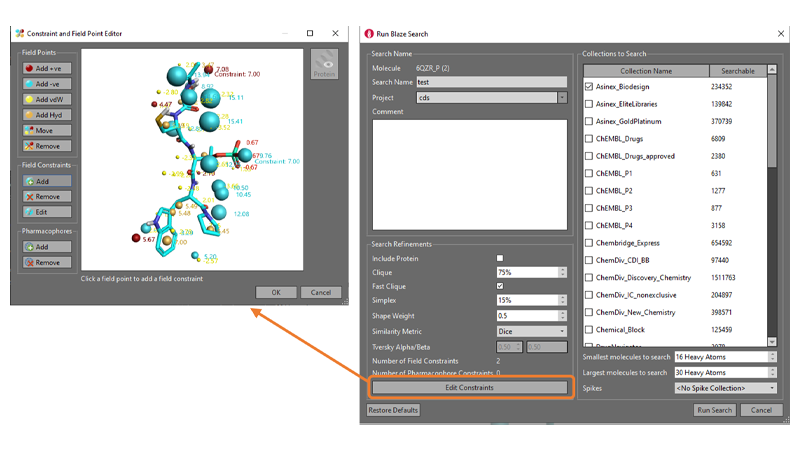800x450 pixels.
Task: Adjust the Shape Weight stepper
Action: pyautogui.click(x=562, y=316)
